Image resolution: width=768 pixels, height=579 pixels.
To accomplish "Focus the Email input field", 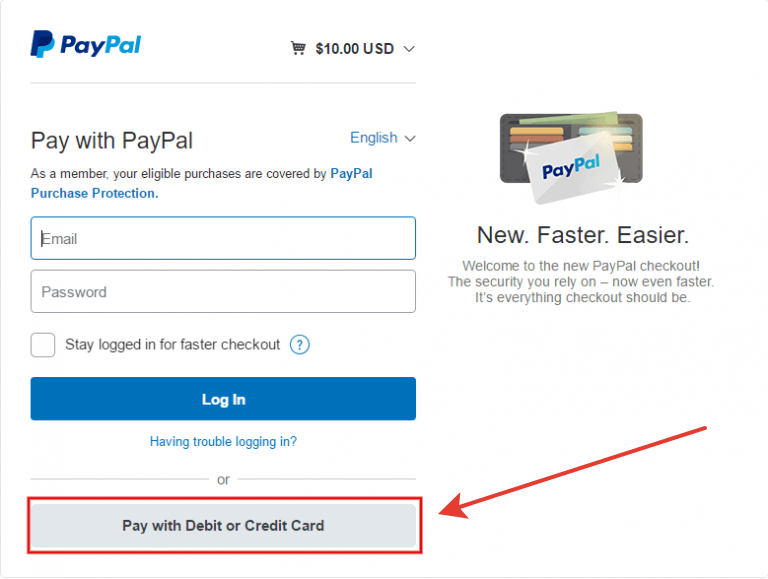I will point(223,238).
